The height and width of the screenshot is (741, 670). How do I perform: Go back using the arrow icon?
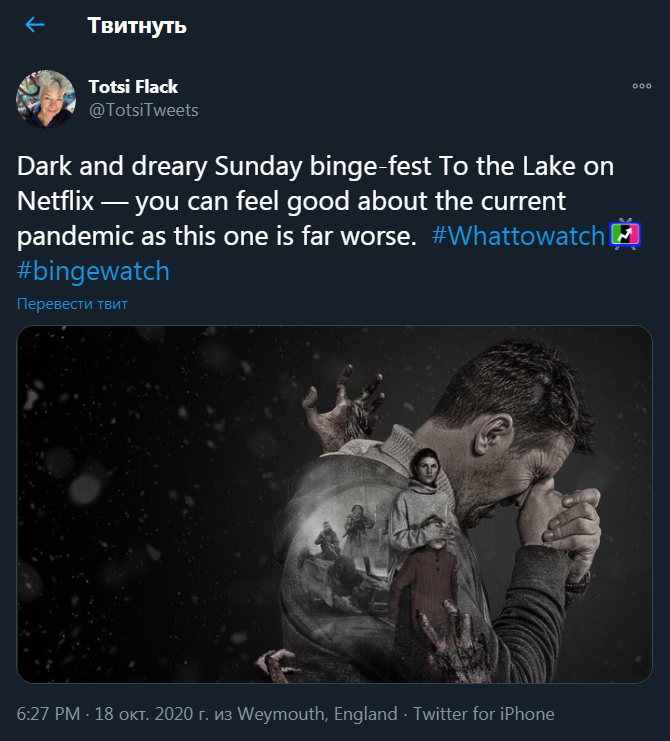[35, 25]
